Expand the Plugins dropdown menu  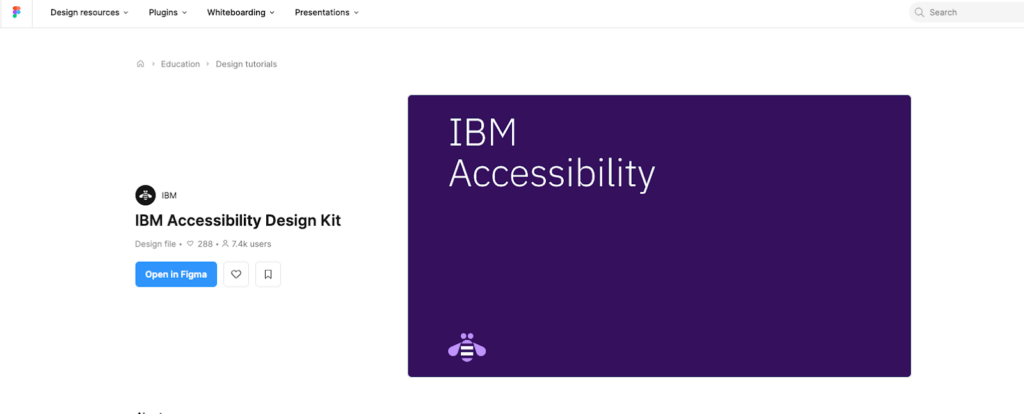(168, 12)
